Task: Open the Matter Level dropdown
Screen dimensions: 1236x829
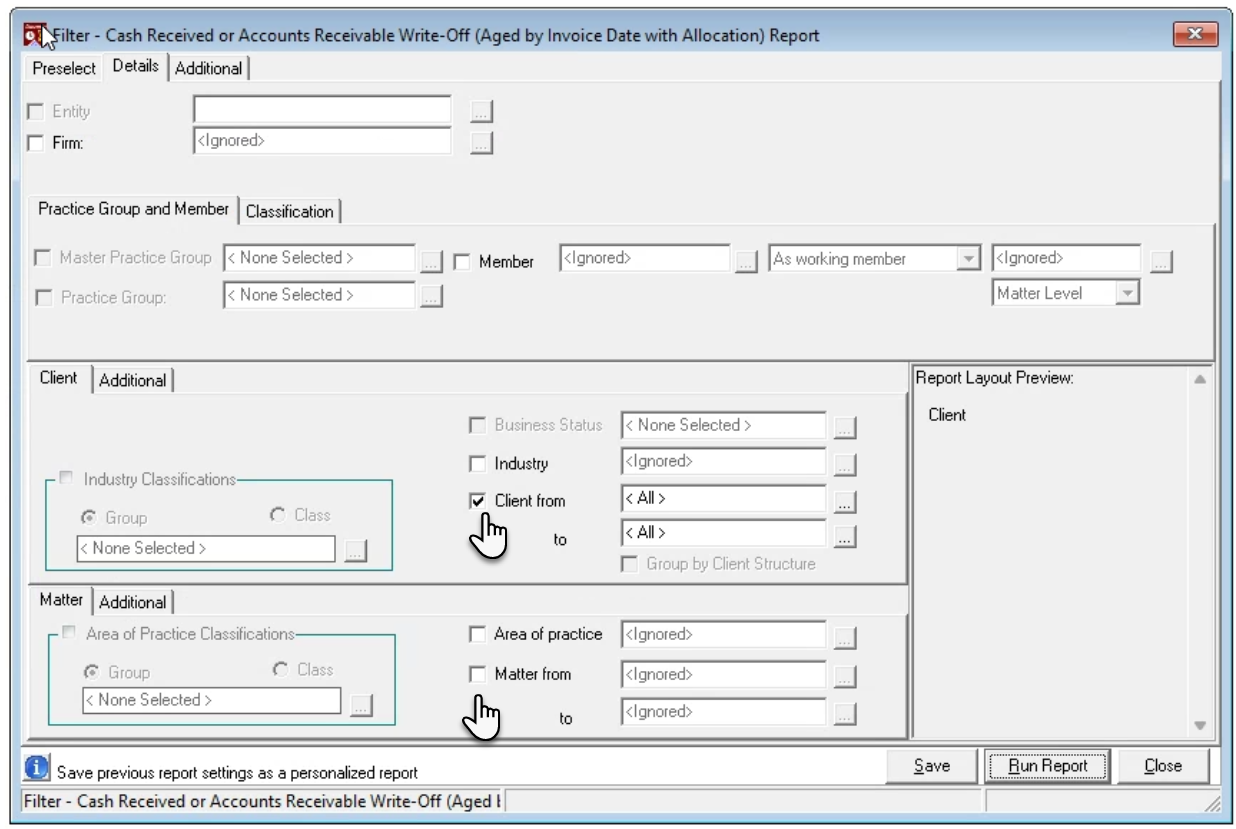Action: 1127,293
